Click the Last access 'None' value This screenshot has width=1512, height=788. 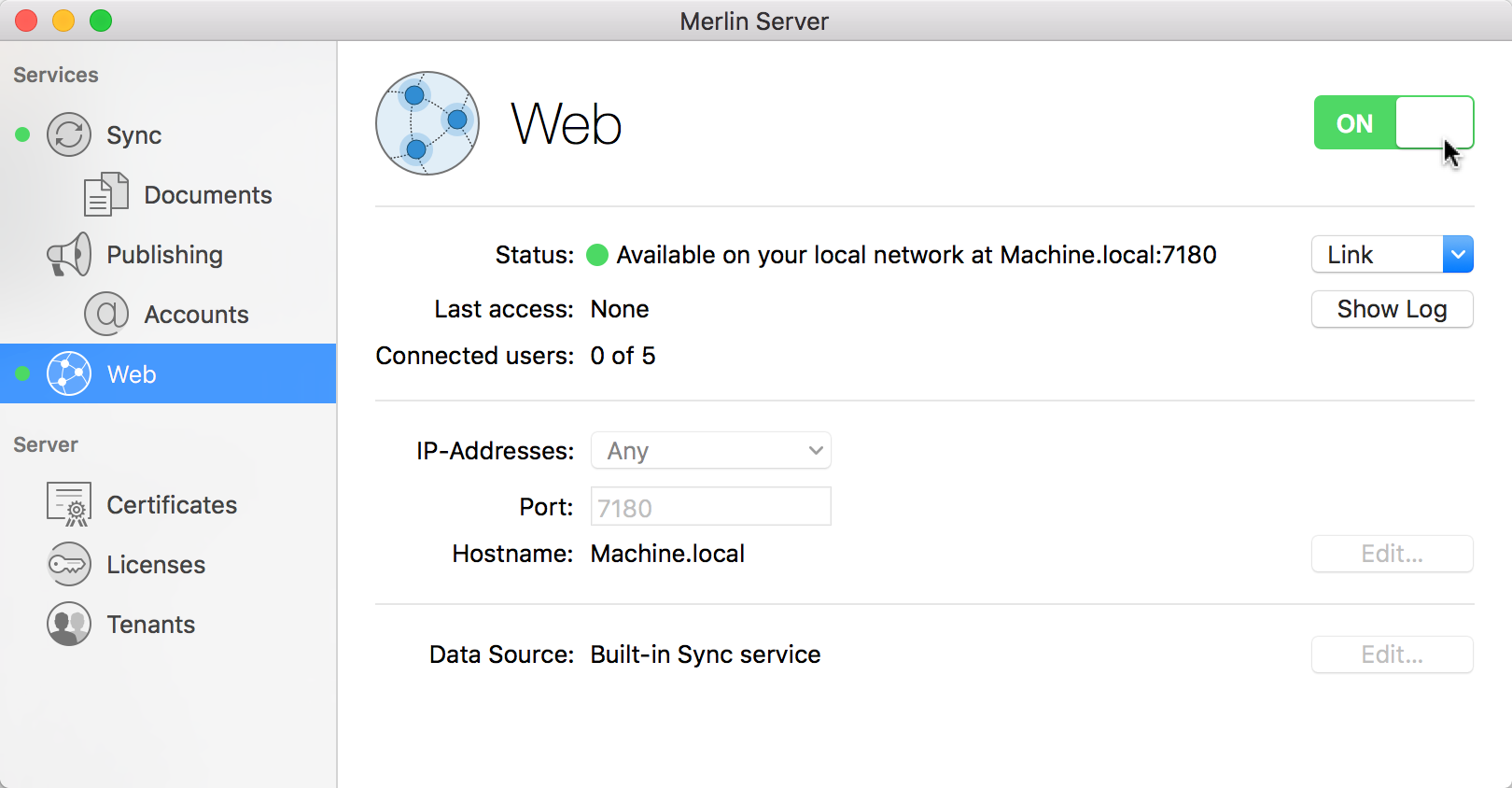[620, 309]
